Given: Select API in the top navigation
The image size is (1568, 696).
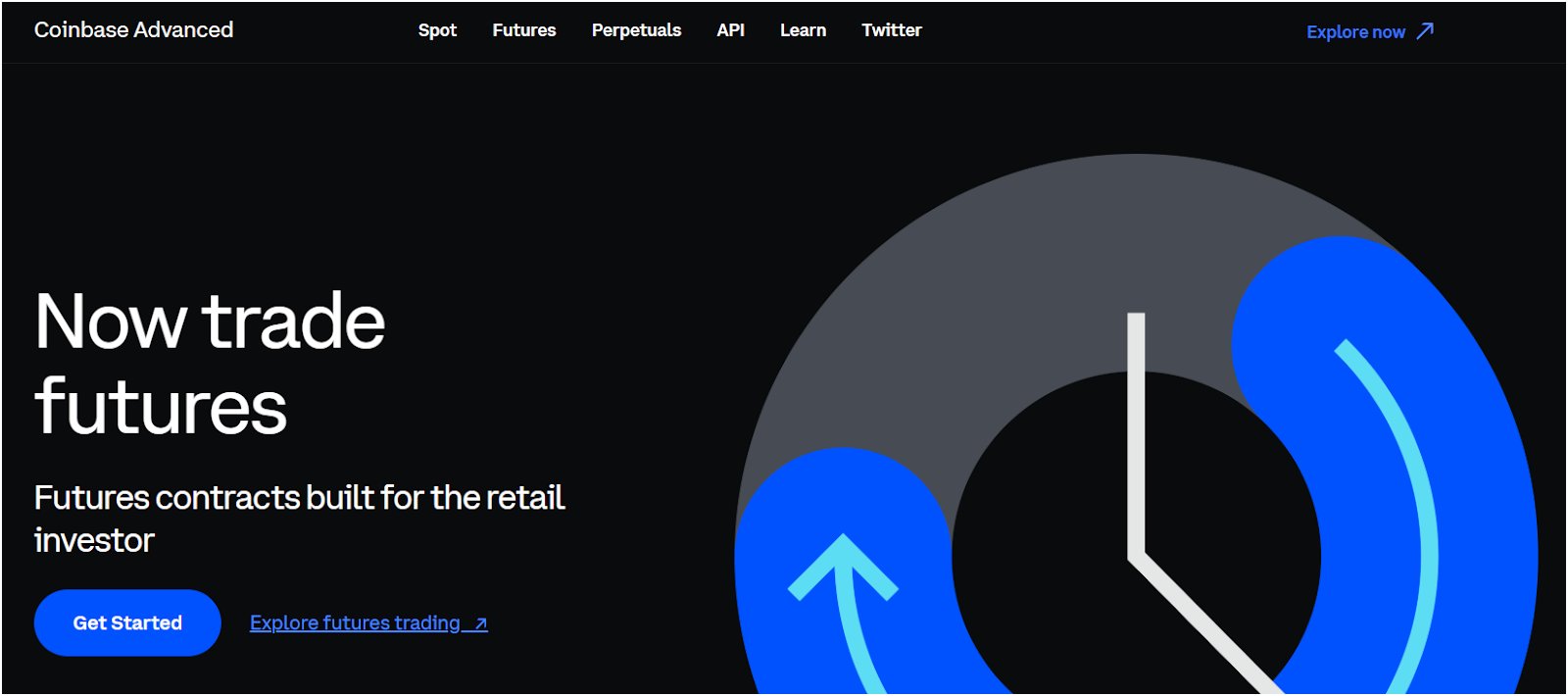Looking at the screenshot, I should point(731,30).
